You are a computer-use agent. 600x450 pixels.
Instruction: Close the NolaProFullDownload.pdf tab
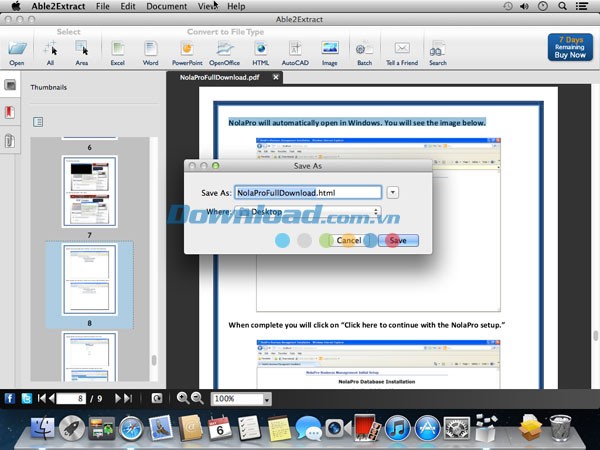[x=276, y=77]
